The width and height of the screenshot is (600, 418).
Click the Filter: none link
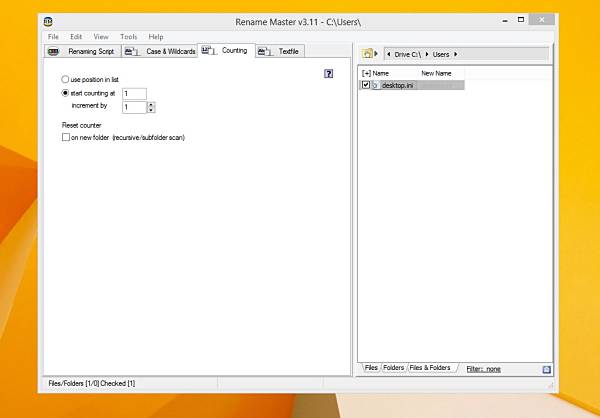tap(483, 369)
